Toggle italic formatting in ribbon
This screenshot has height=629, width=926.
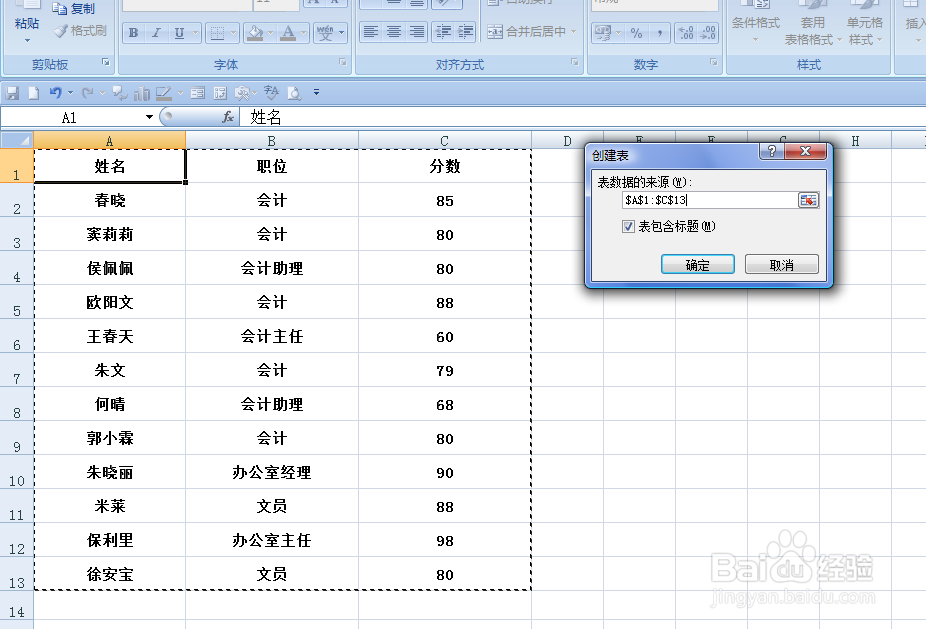[156, 32]
